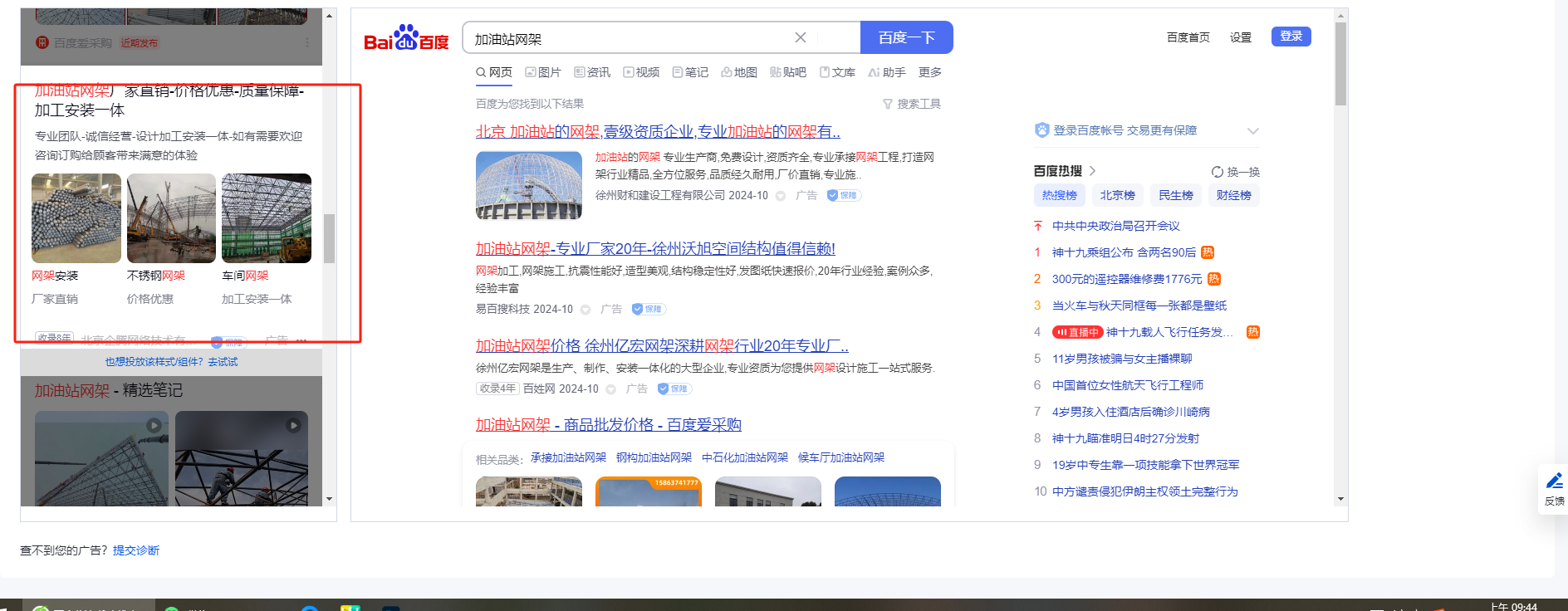The image size is (1568, 611).
Task: Open the 提交诊断 link
Action: (136, 550)
